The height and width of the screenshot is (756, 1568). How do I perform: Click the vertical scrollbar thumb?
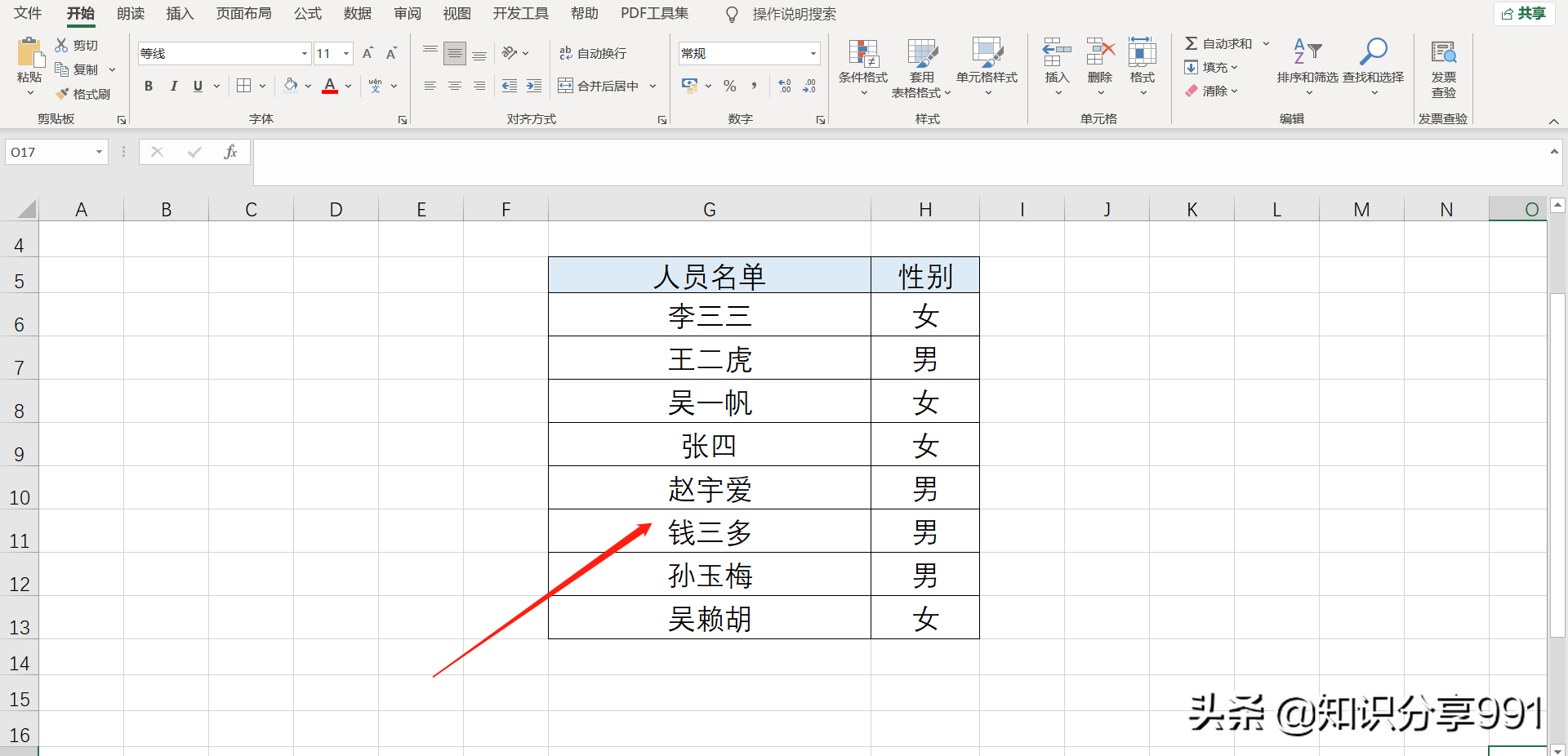click(x=1557, y=465)
